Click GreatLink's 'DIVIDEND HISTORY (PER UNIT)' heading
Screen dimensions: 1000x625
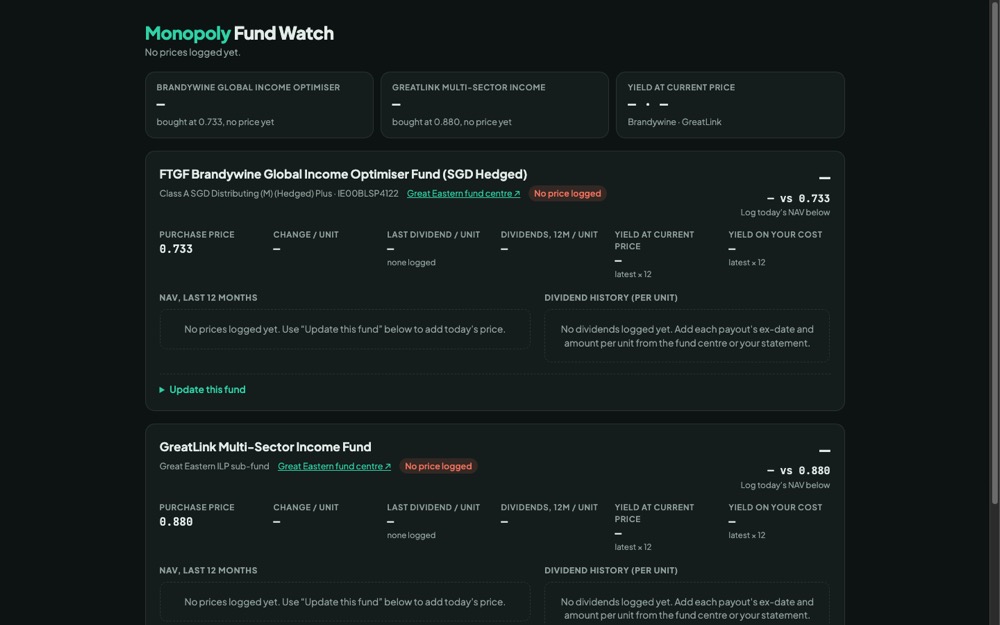click(x=611, y=571)
